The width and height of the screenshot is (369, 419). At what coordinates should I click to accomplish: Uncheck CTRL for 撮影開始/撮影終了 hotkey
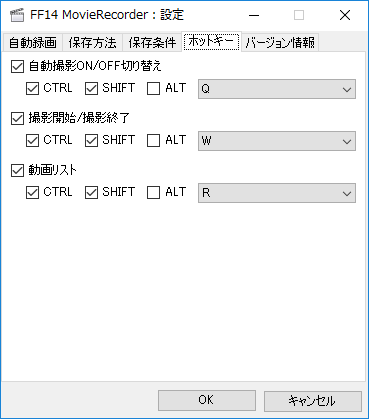[x=32, y=141]
